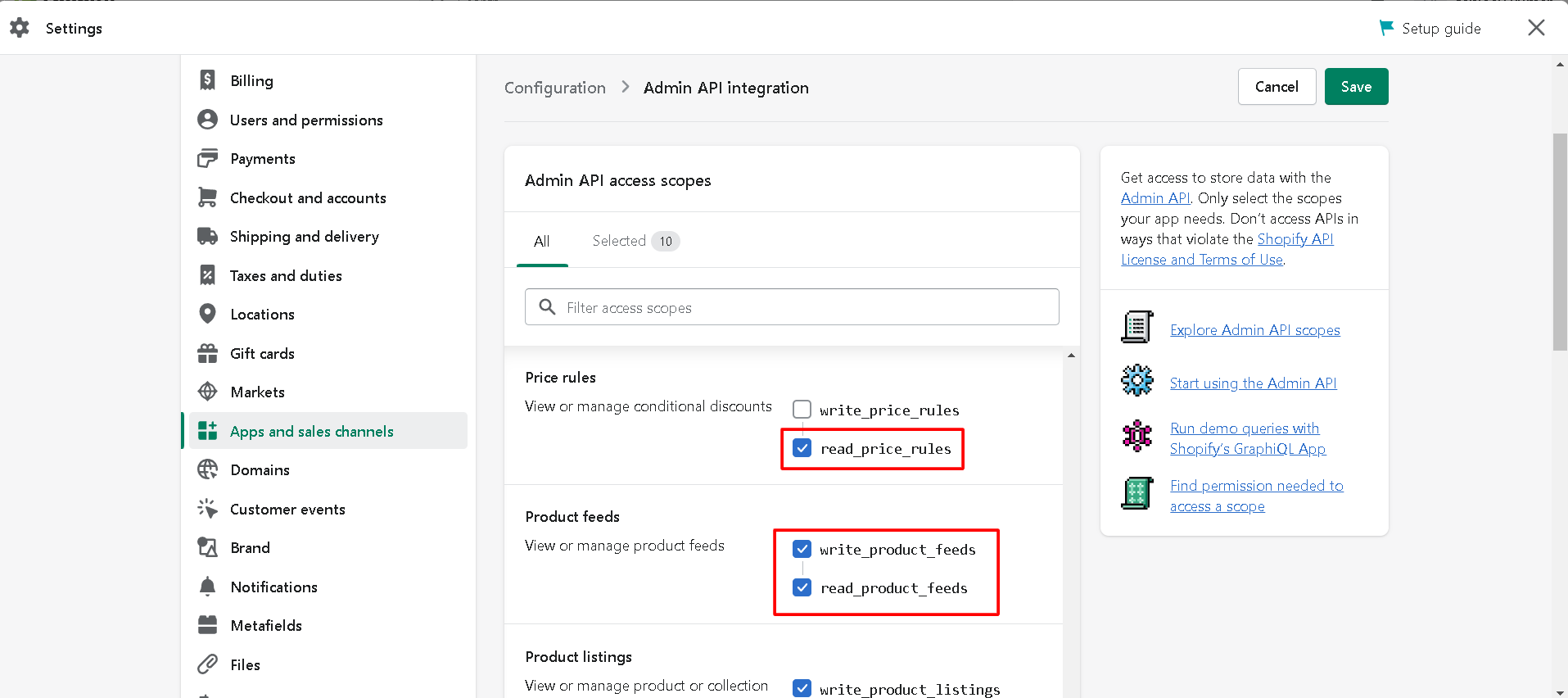Click the Users and permissions person icon
Screen dimensions: 1568x698
click(208, 120)
